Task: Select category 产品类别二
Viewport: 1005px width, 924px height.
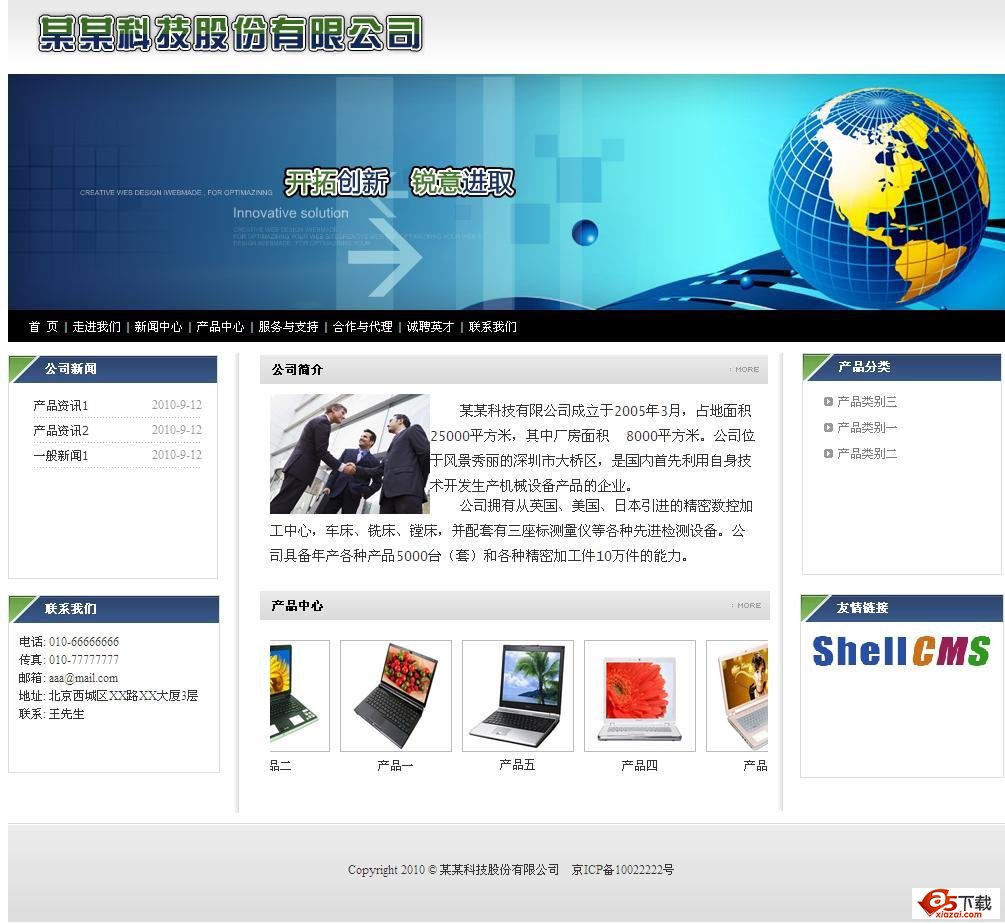Action: point(867,454)
